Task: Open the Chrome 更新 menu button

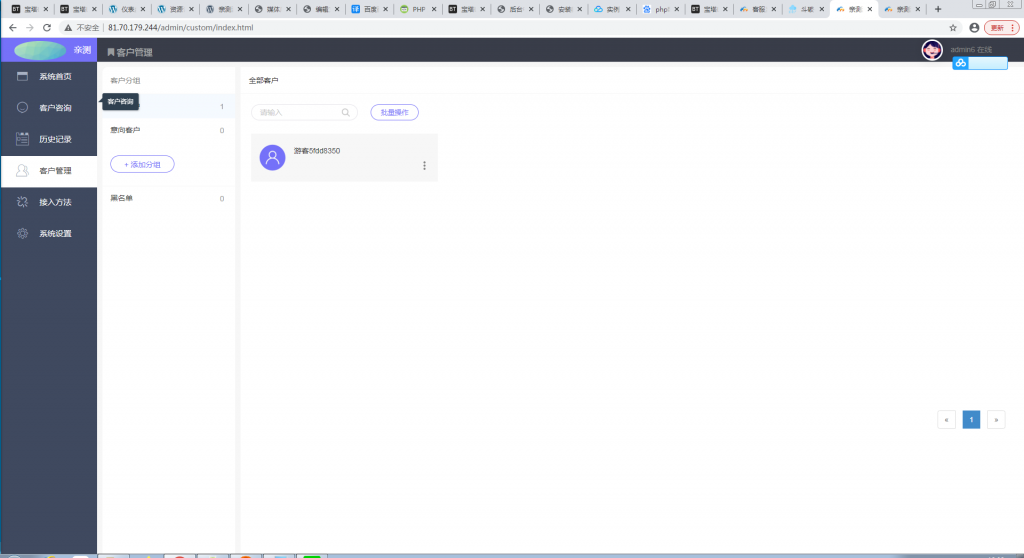Action: click(999, 28)
